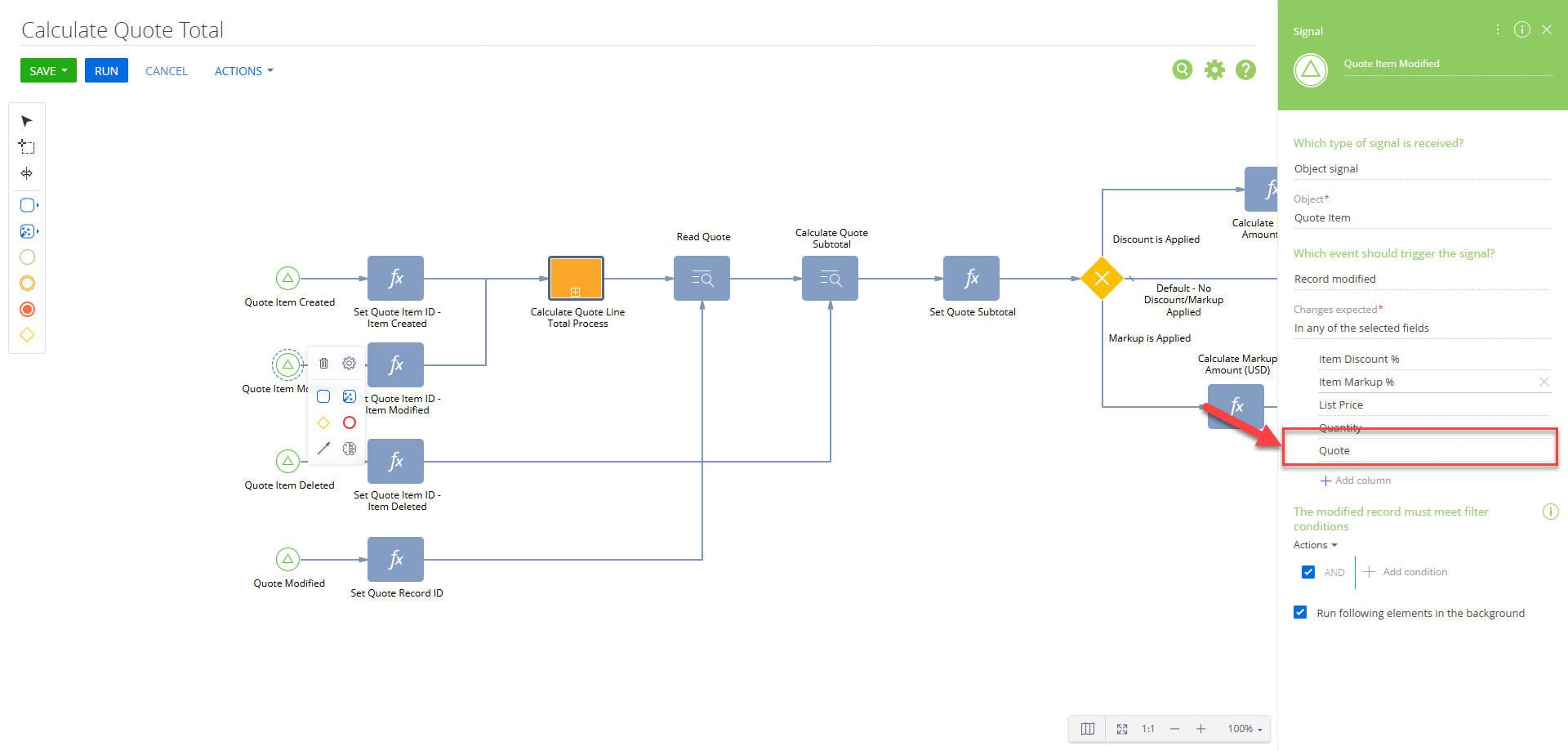Select the Set Quote Item ID - Item Deleted formula
This screenshot has height=751, width=1568.
point(395,462)
